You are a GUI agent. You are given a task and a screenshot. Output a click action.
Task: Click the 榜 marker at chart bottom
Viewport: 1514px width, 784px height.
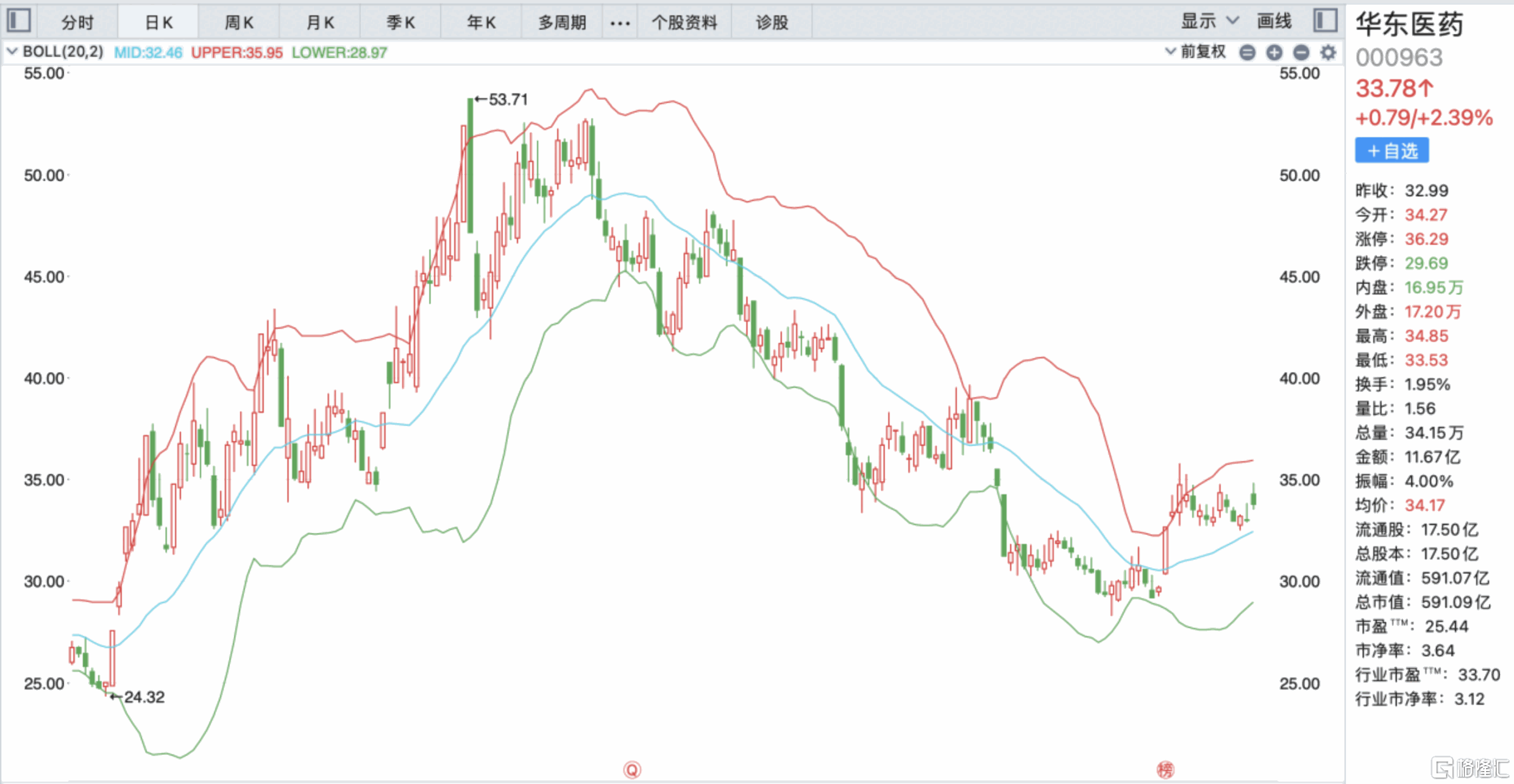(1165, 770)
